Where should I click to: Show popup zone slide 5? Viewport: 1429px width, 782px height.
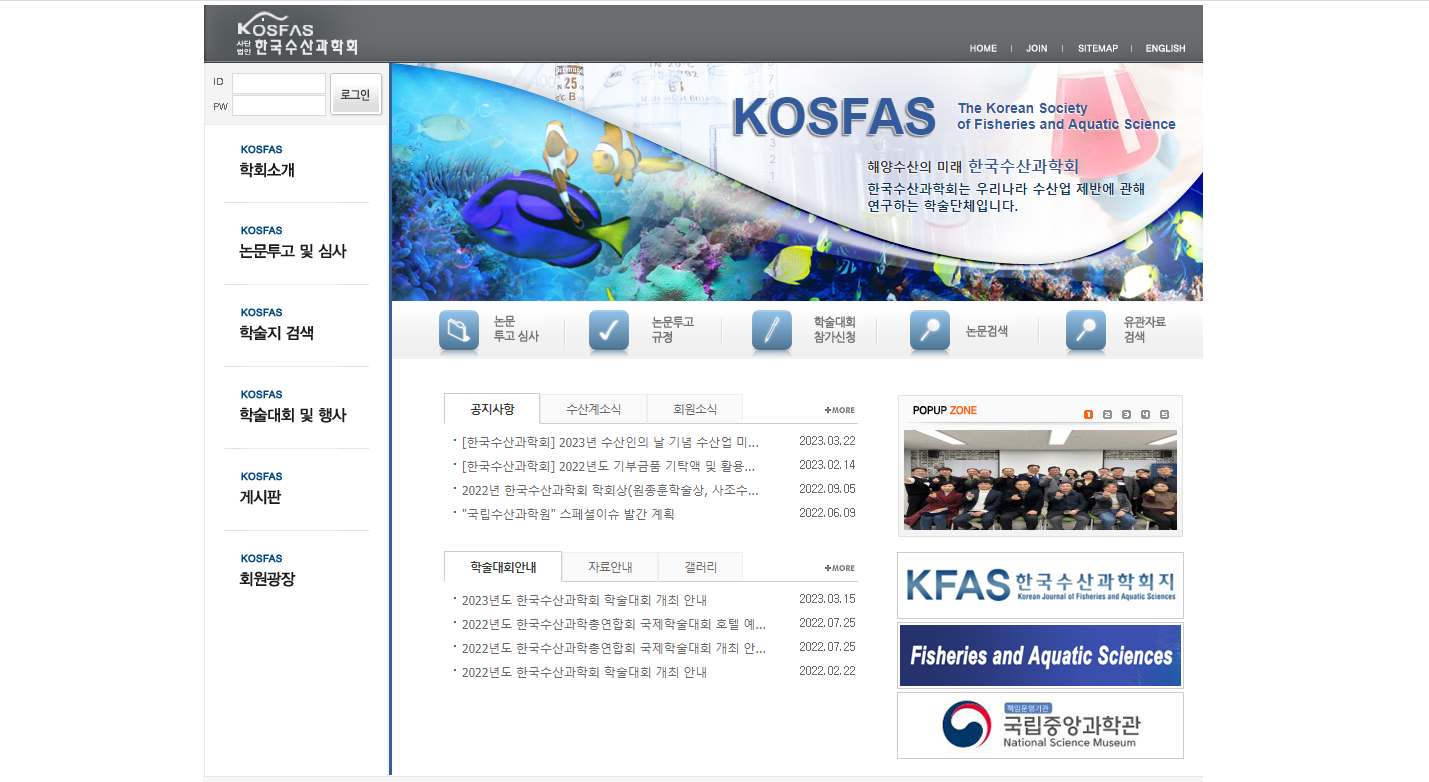tap(1164, 414)
